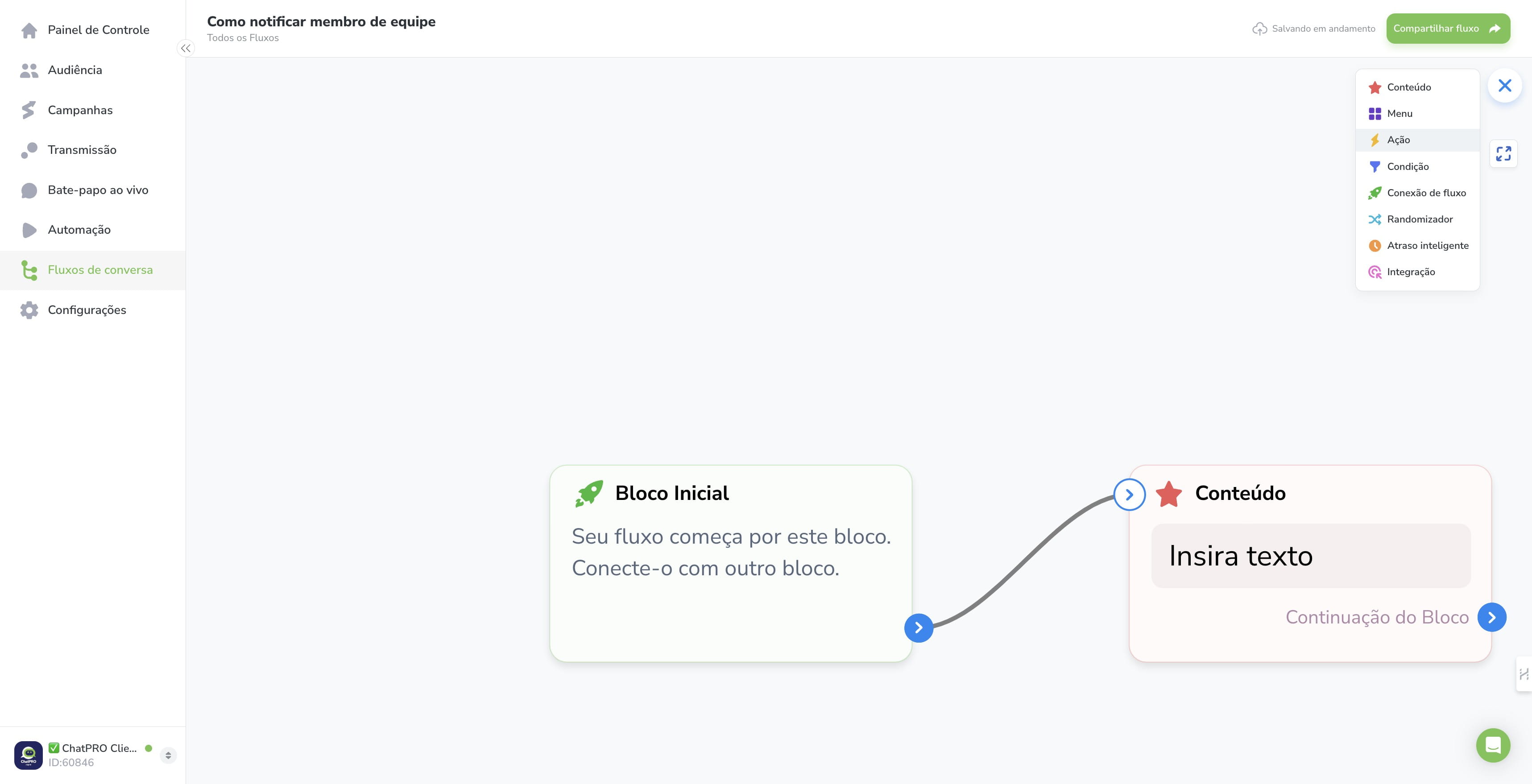The height and width of the screenshot is (784, 1532).
Task: Click 'Seu fluxo começa por este bloco' text
Action: 731,537
